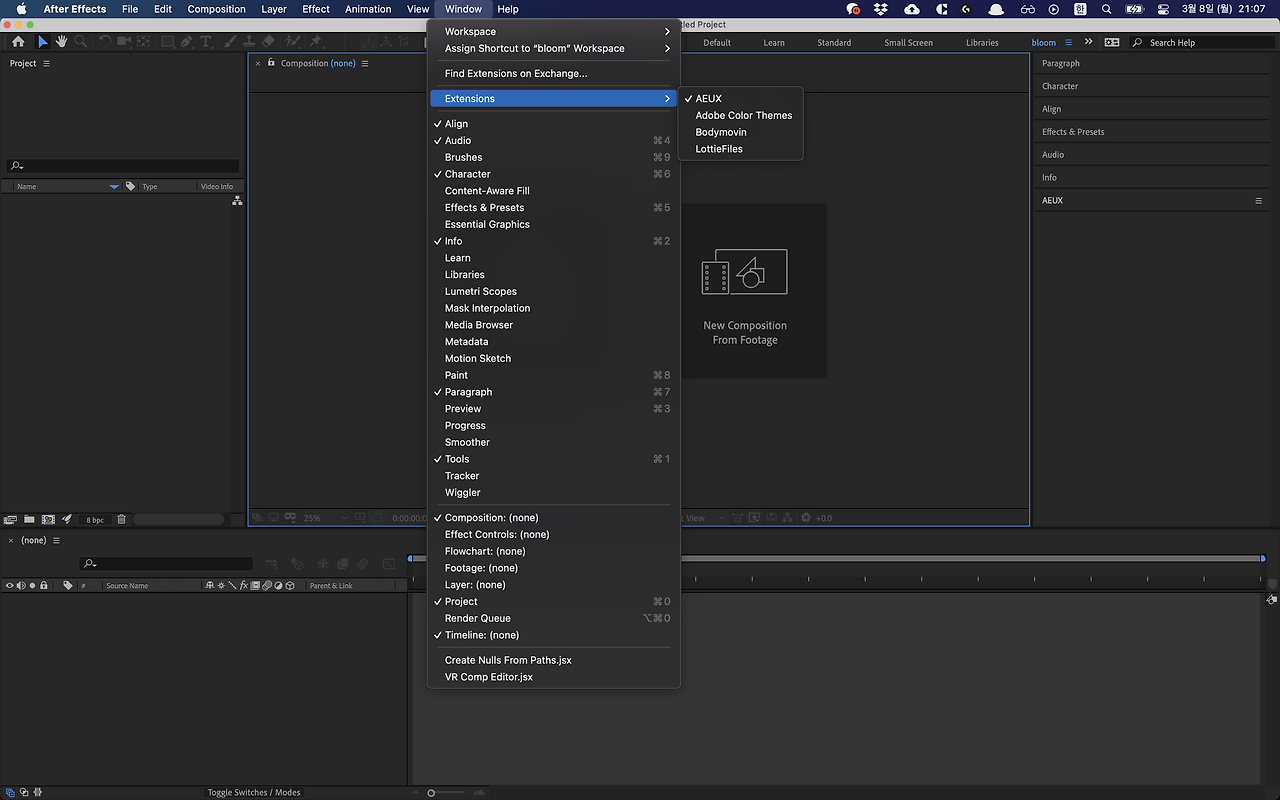This screenshot has width=1280, height=800.
Task: Open Bodymovin extension
Action: (740, 132)
